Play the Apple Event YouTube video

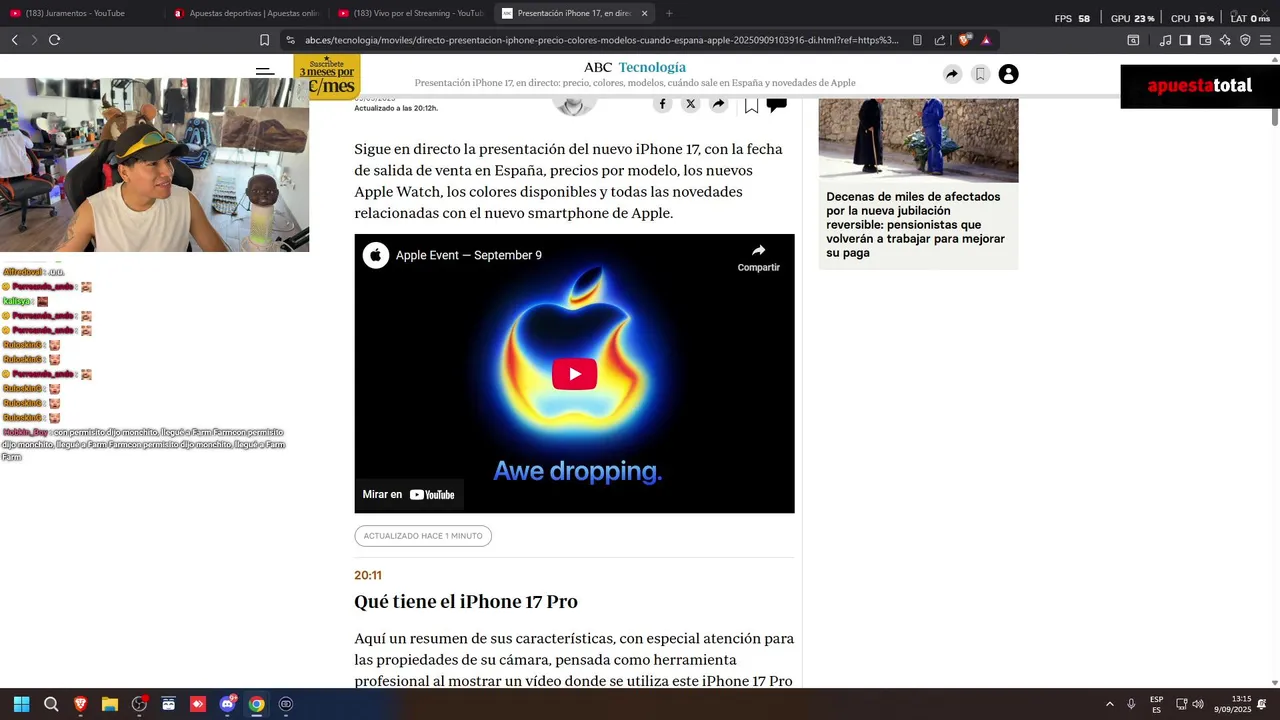tap(574, 374)
